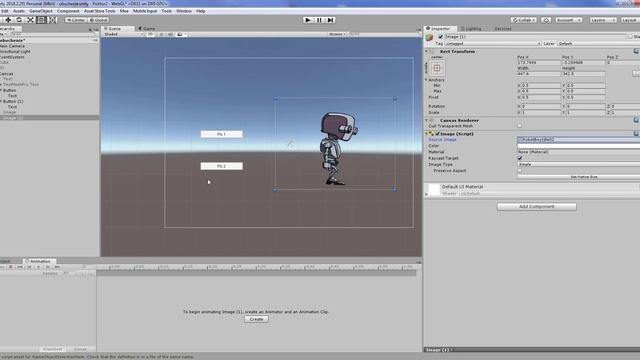The width and height of the screenshot is (640, 360).
Task: Switch to the Scene tab
Action: coord(118,29)
